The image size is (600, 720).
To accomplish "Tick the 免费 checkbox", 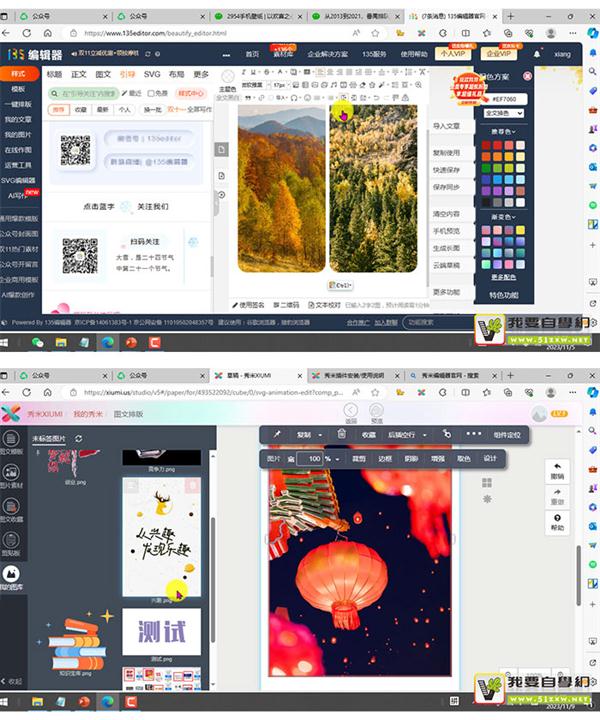I will click(150, 94).
